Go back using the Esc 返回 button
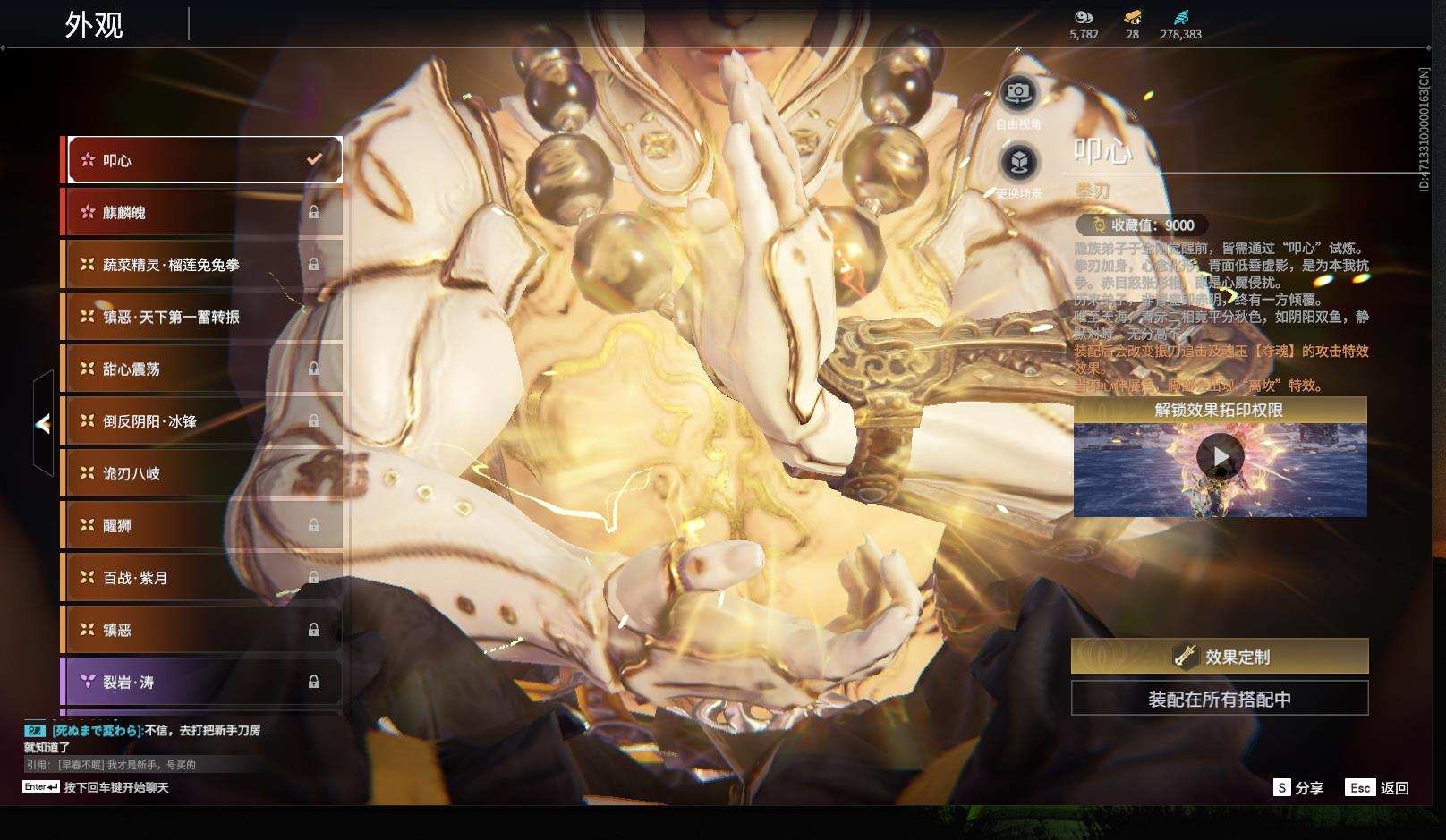This screenshot has height=840, width=1446. [1377, 787]
